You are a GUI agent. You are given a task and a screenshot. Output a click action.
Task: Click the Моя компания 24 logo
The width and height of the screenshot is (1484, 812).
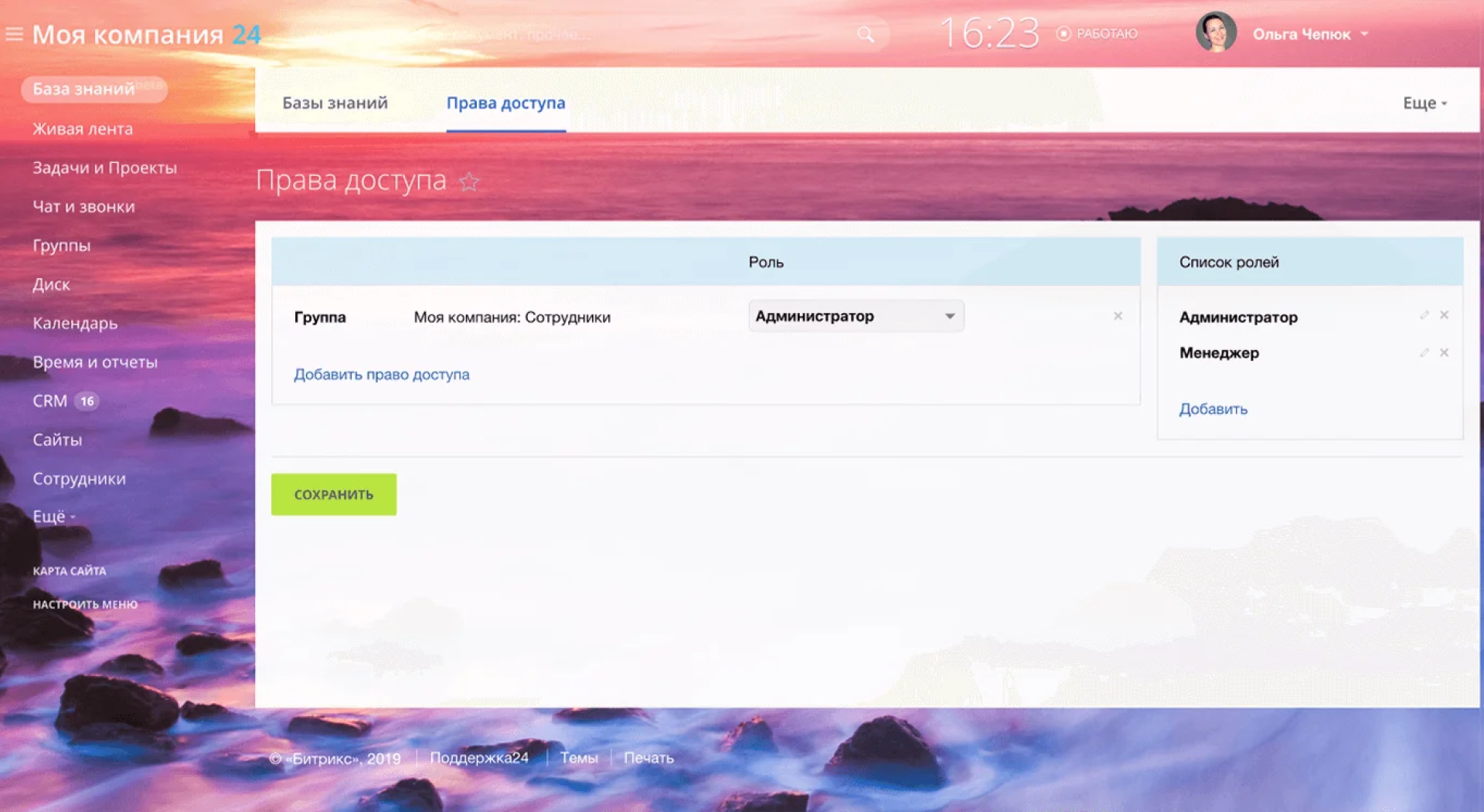(147, 34)
